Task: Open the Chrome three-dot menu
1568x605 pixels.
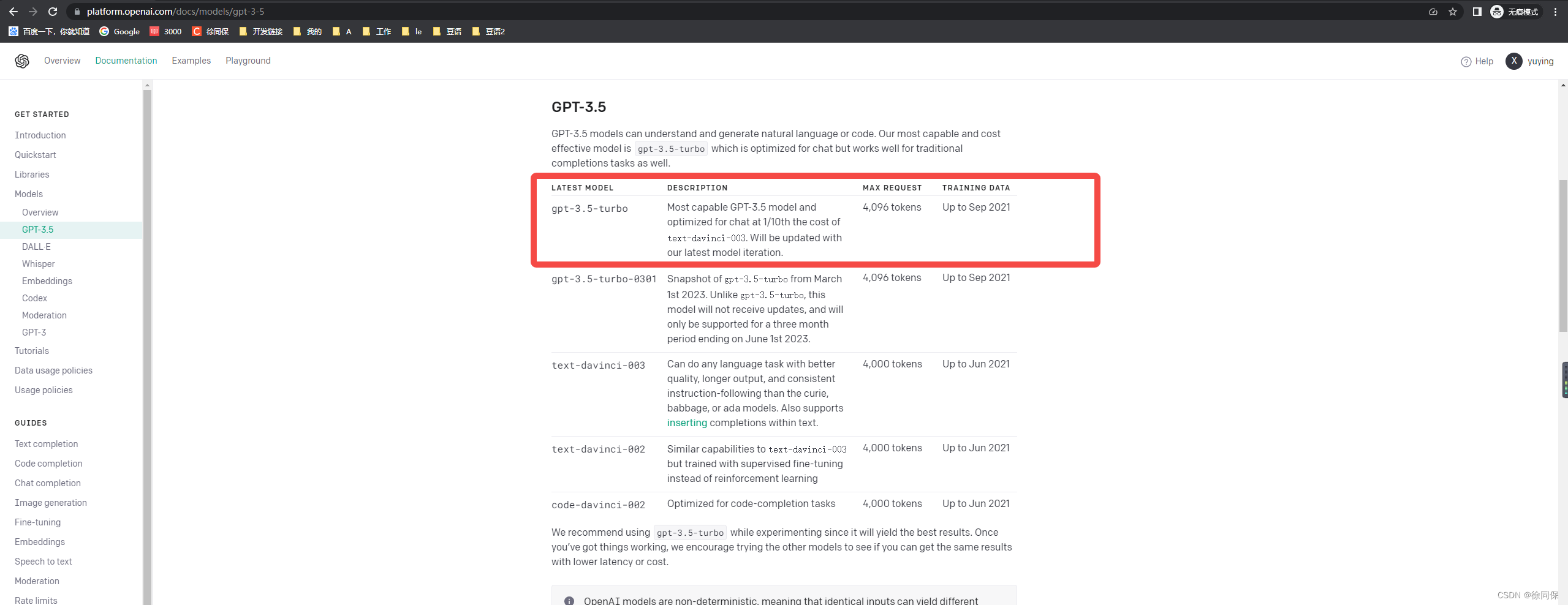Action: (1555, 12)
